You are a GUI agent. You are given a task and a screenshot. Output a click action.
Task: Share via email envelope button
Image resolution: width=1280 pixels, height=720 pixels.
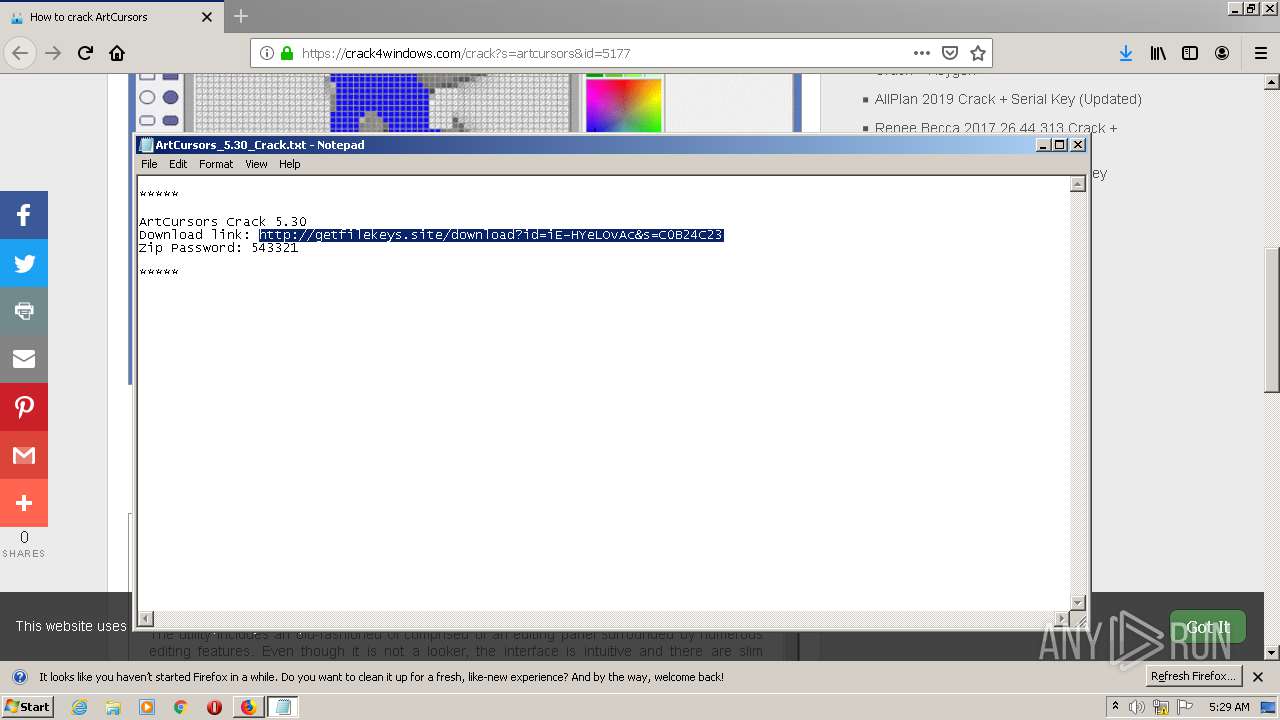click(24, 359)
